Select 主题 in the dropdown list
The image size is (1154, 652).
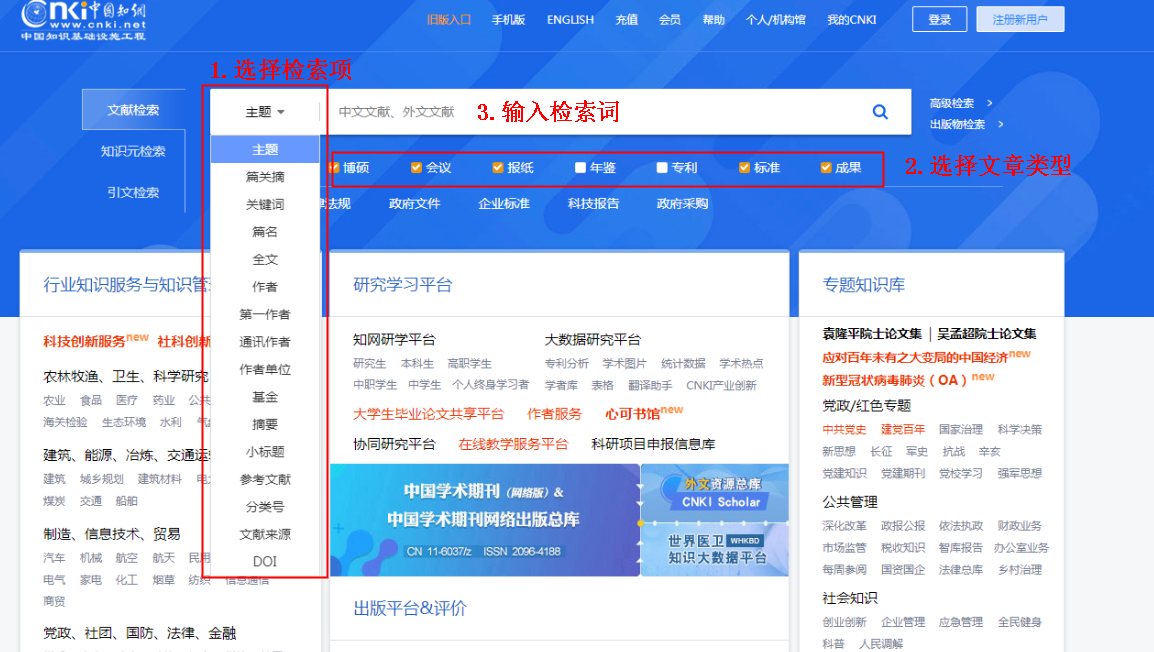pos(265,149)
